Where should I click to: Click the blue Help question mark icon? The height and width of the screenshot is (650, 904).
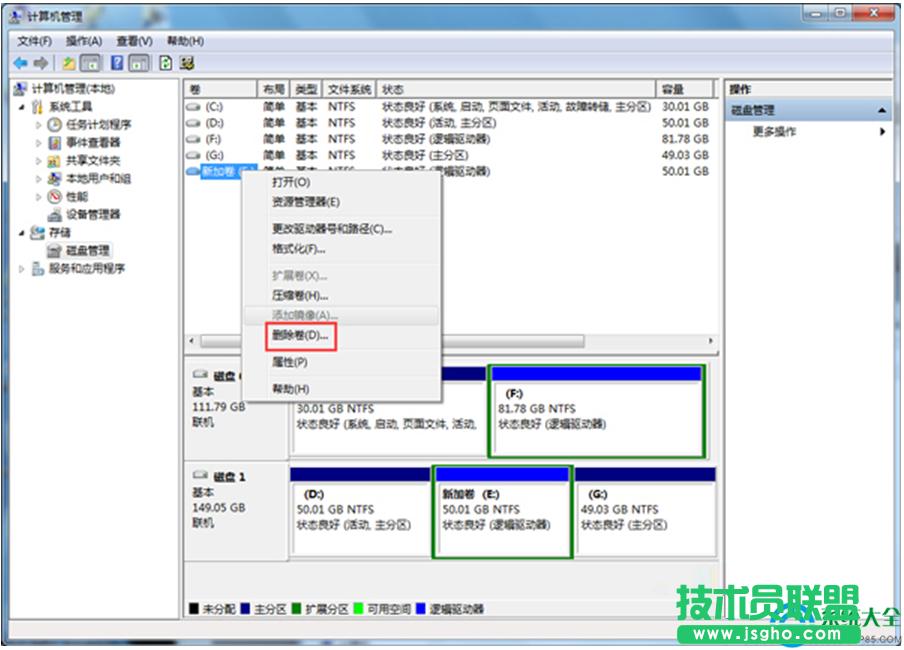[117, 63]
